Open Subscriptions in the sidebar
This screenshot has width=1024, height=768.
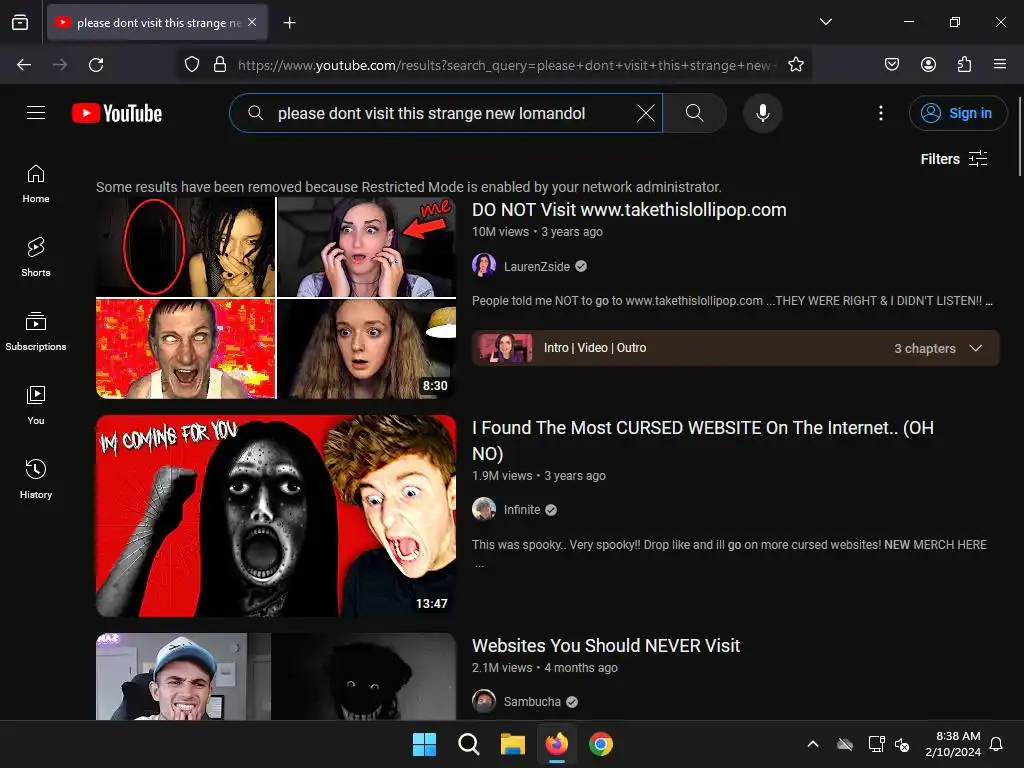tap(36, 331)
